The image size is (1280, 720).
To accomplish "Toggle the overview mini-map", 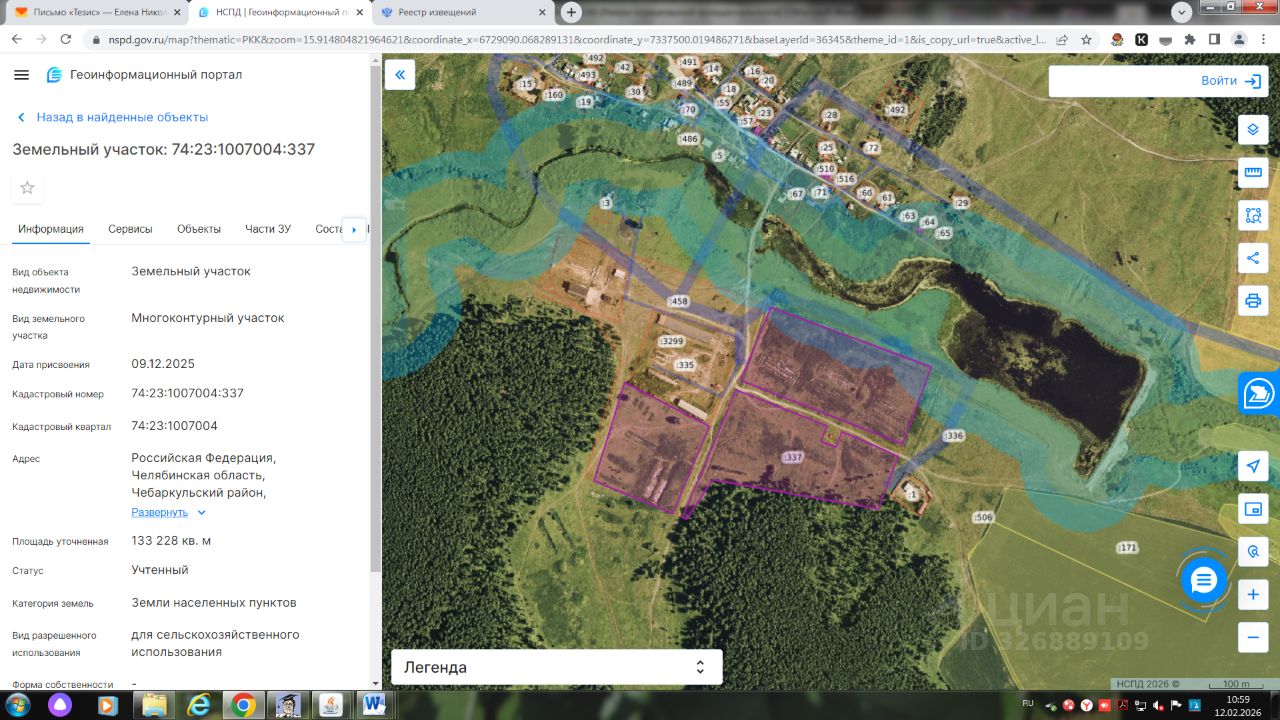I will (1253, 509).
